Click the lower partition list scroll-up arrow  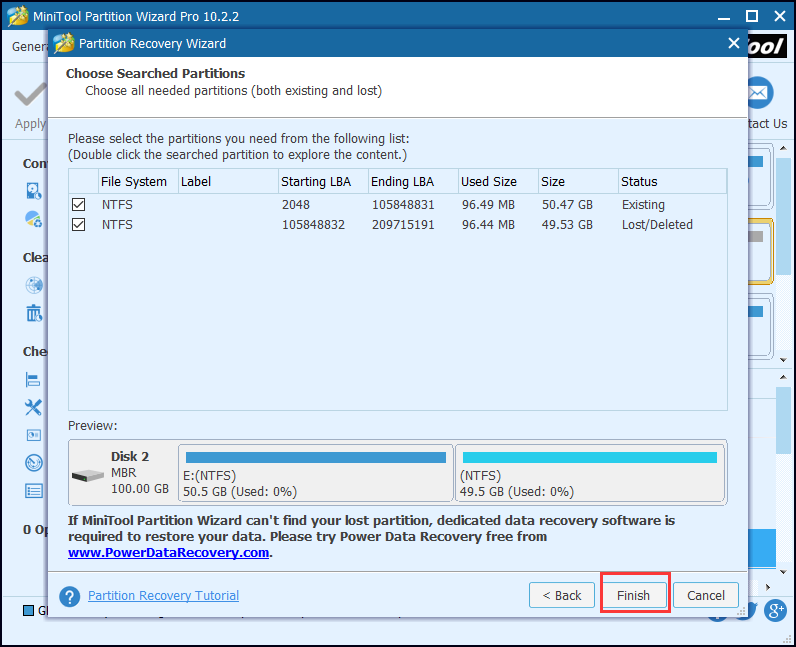click(783, 377)
